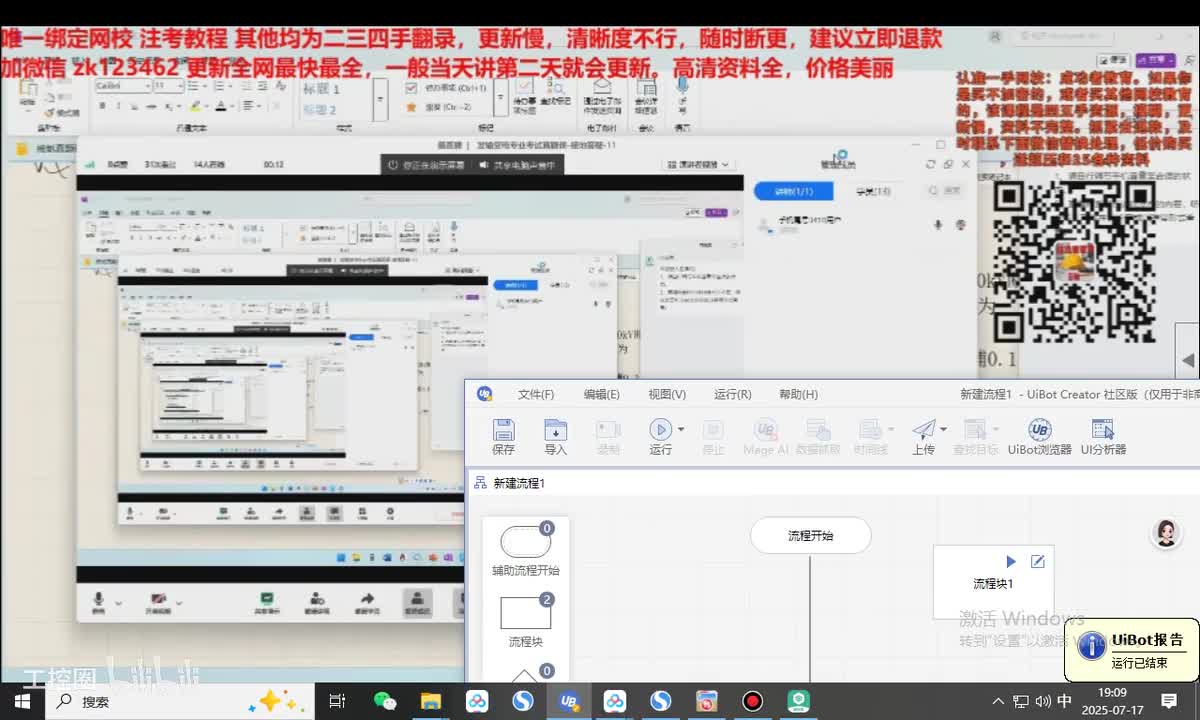Expand the styles gallery dropdown
Viewport: 1200px width, 720px height.
381,100
